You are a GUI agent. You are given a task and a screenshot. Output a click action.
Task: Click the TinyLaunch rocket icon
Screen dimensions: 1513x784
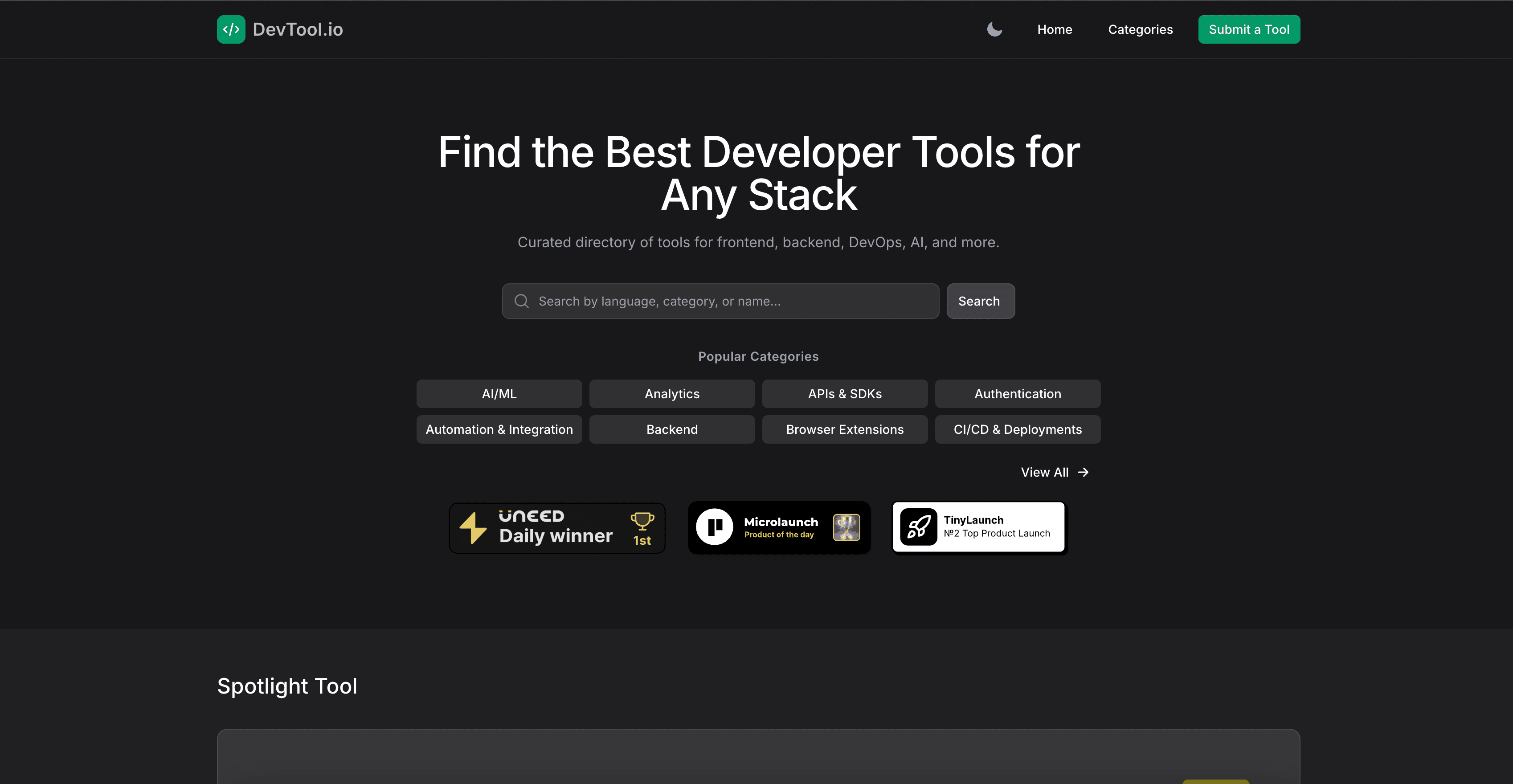pos(919,527)
